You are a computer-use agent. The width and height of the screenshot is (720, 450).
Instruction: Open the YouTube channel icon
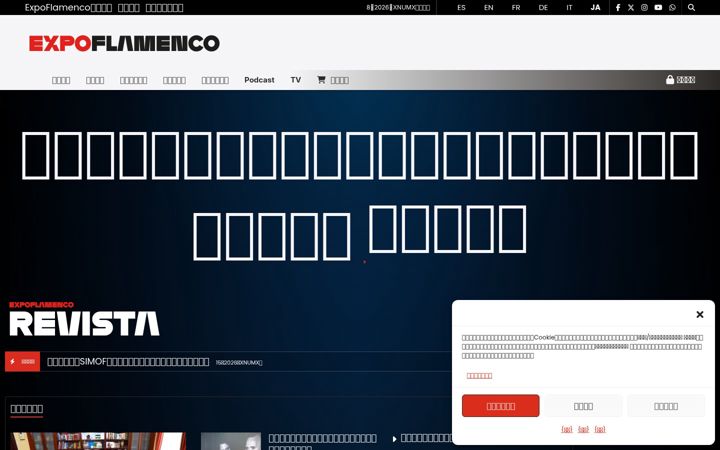coord(658,7)
